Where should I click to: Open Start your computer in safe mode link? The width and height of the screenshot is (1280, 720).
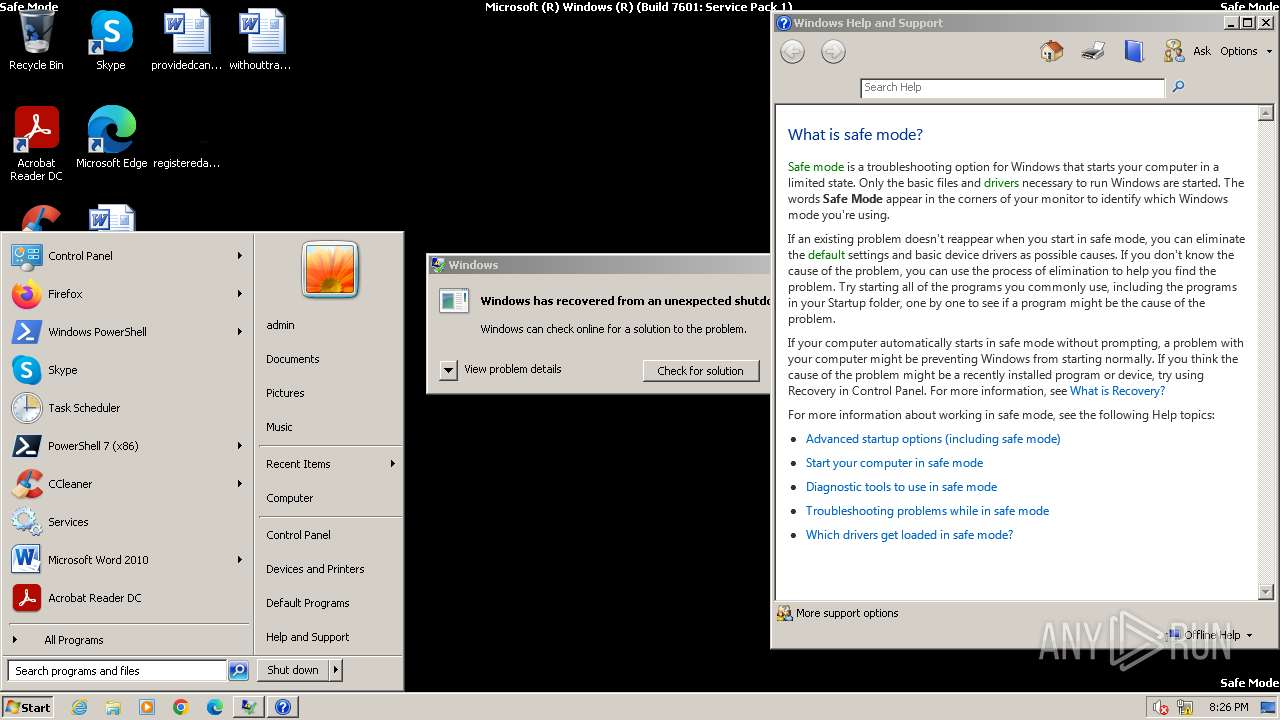[x=894, y=463]
